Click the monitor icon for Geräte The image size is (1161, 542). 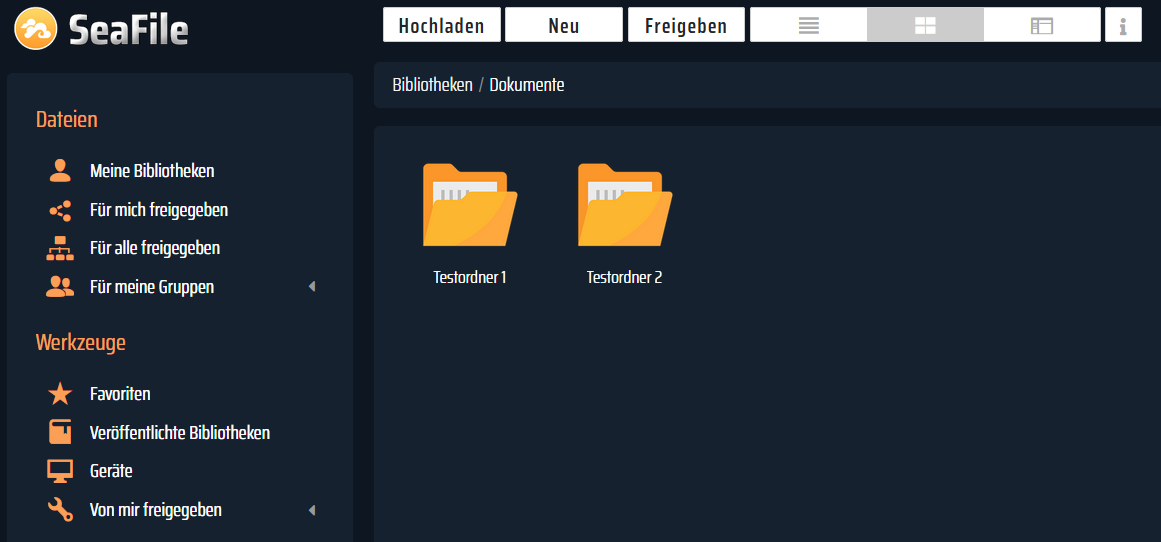pyautogui.click(x=60, y=471)
